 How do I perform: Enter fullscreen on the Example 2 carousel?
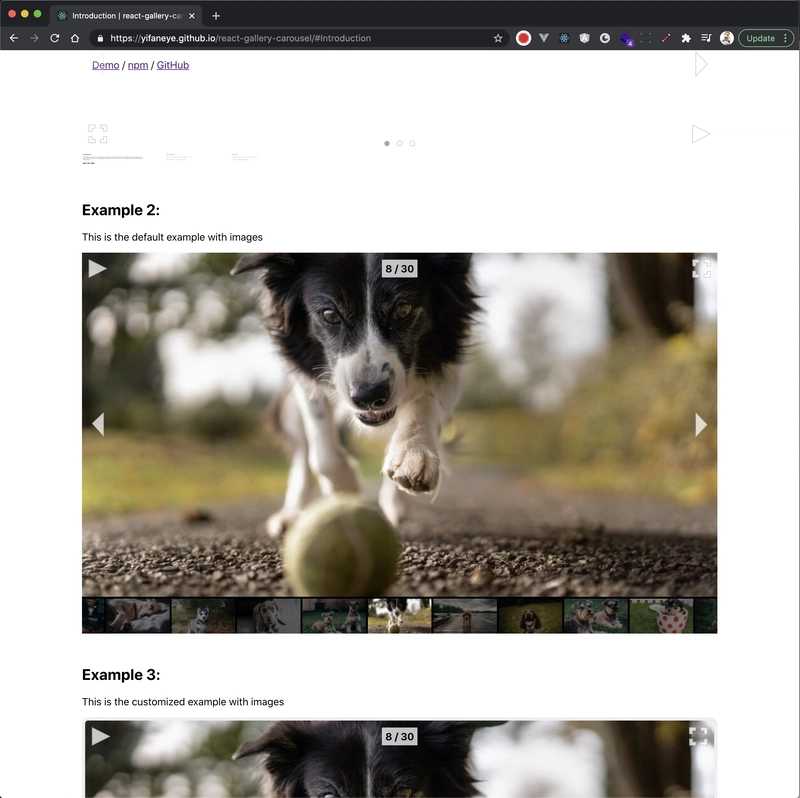702,268
